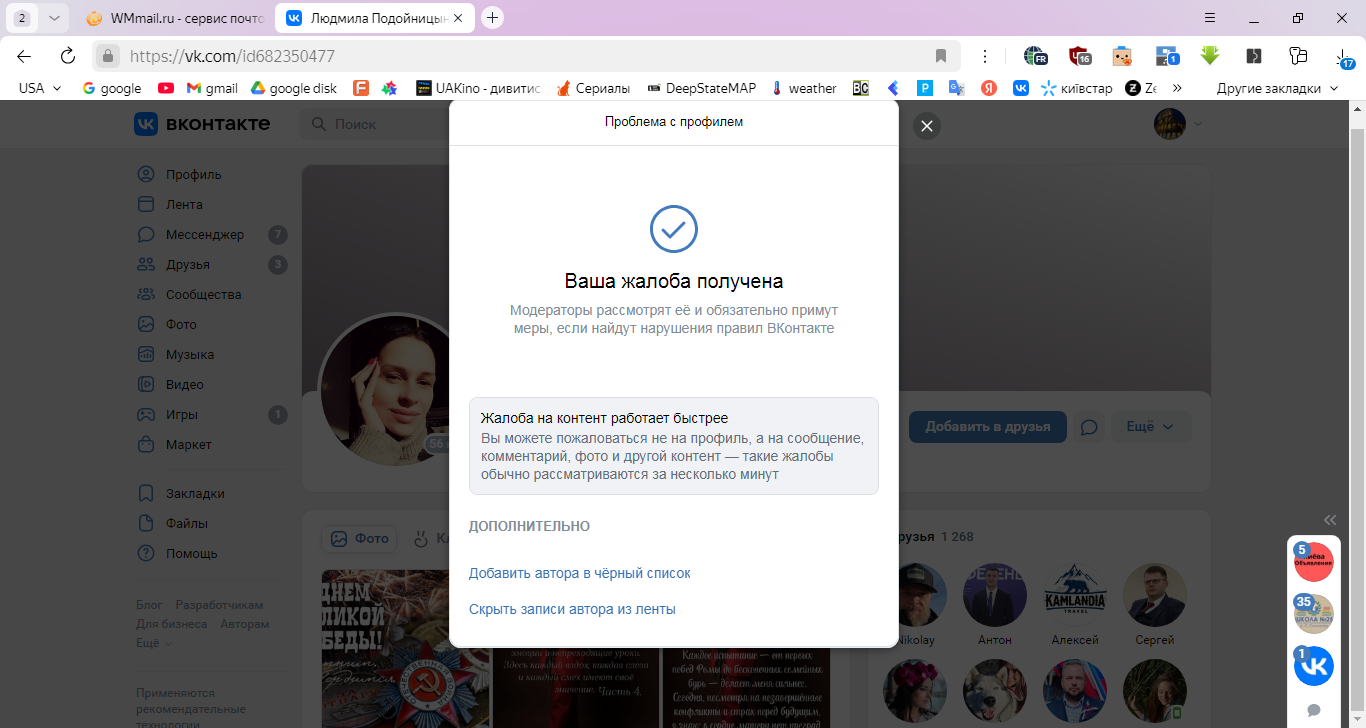
Task: Click the Маркет bag icon
Action: (x=146, y=444)
